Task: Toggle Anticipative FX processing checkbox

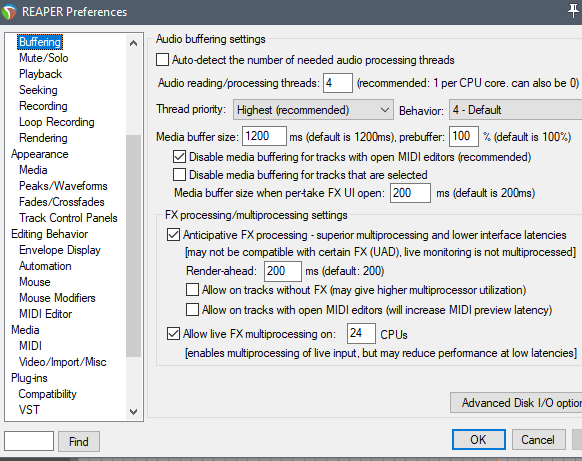Action: [x=173, y=235]
